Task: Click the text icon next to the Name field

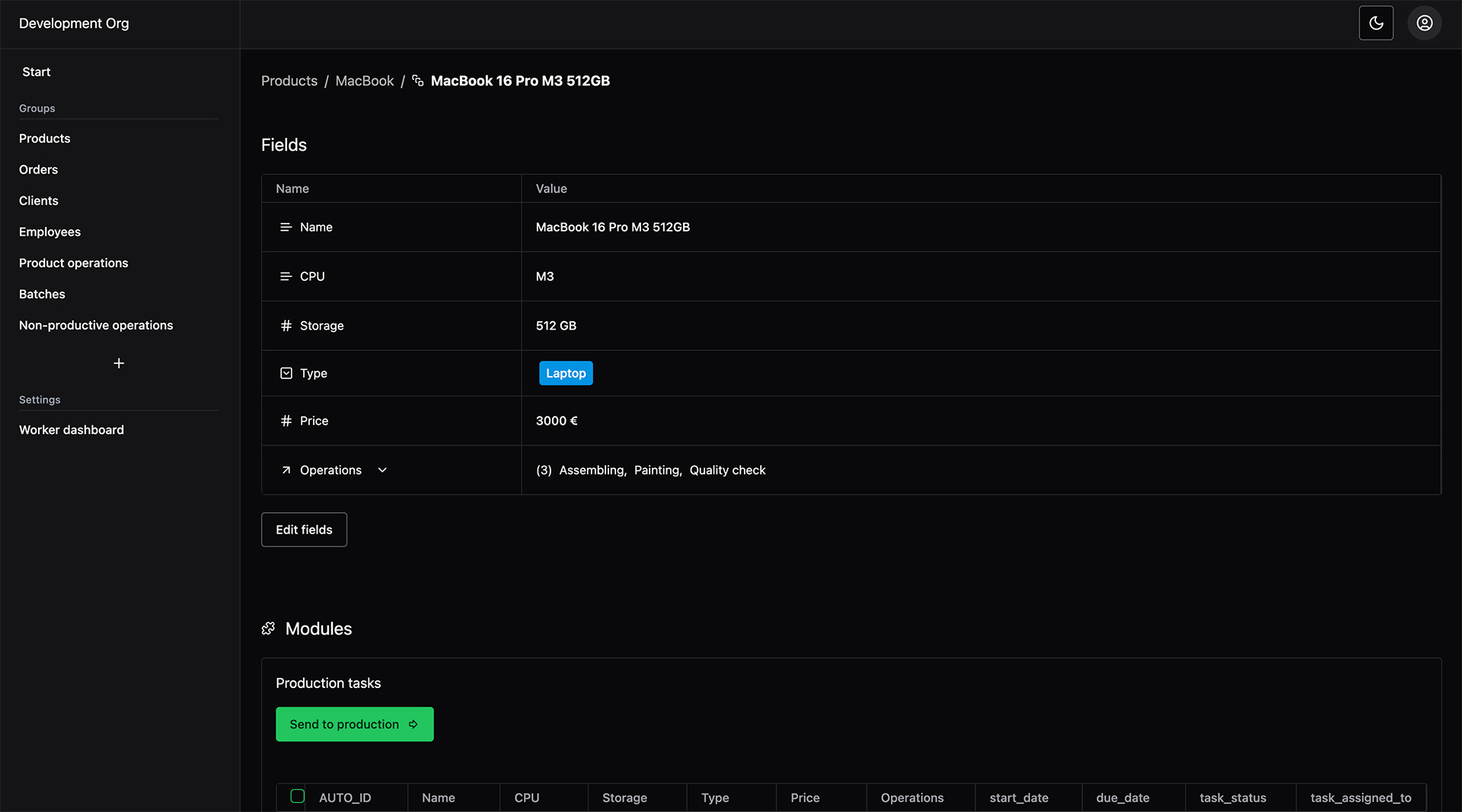Action: 286,228
